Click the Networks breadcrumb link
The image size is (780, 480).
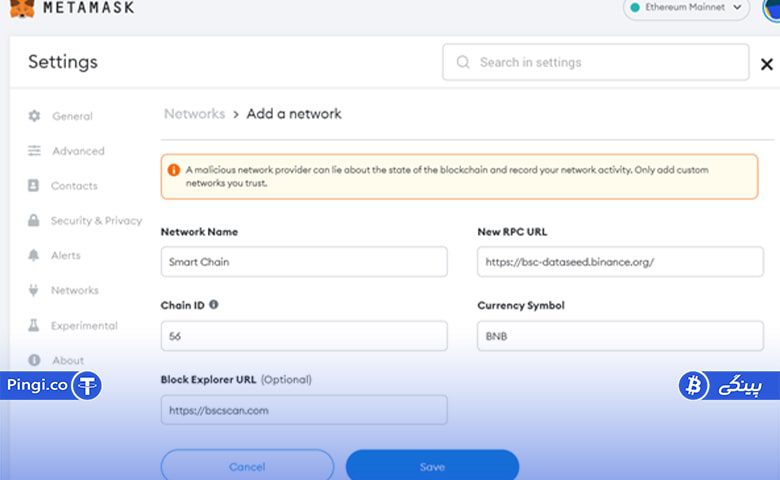click(x=195, y=114)
